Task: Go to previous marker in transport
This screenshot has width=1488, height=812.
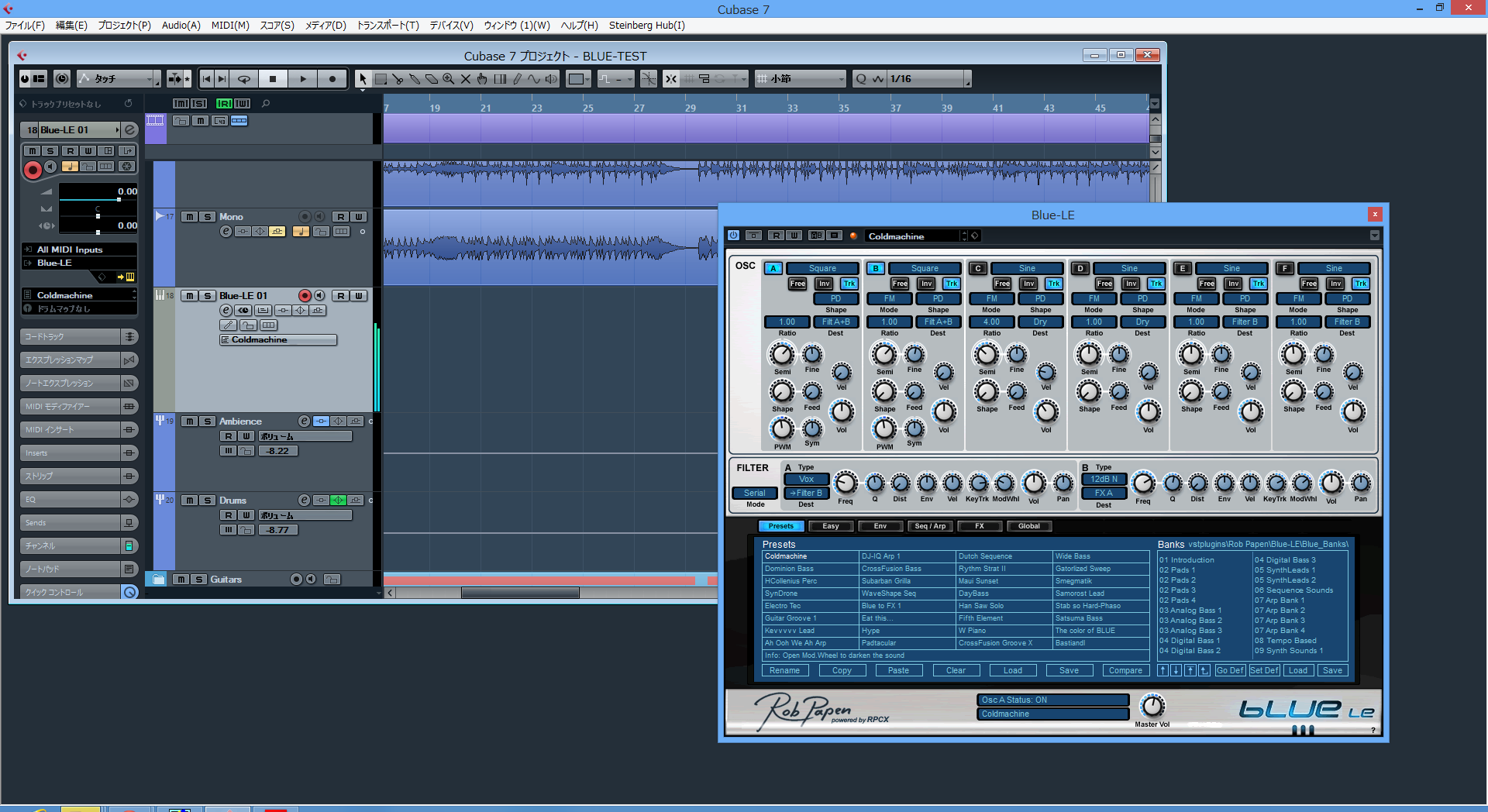Action: click(206, 79)
